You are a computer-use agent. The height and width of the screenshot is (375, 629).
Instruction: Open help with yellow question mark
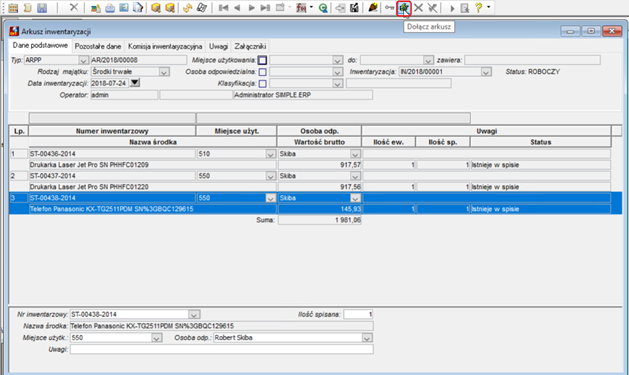[478, 8]
